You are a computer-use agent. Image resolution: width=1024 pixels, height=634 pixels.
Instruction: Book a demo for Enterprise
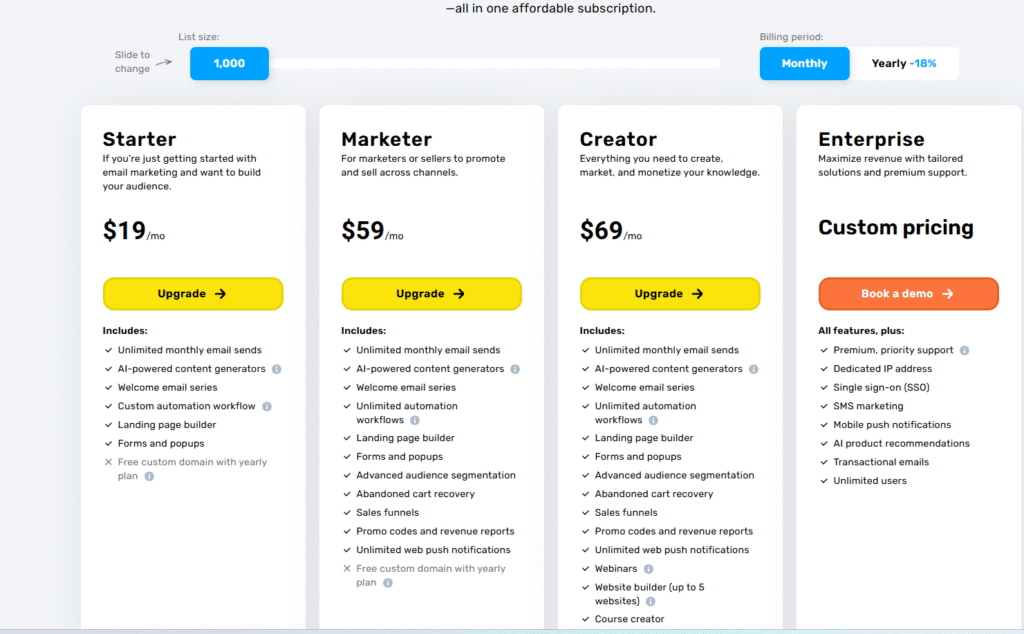coord(908,294)
